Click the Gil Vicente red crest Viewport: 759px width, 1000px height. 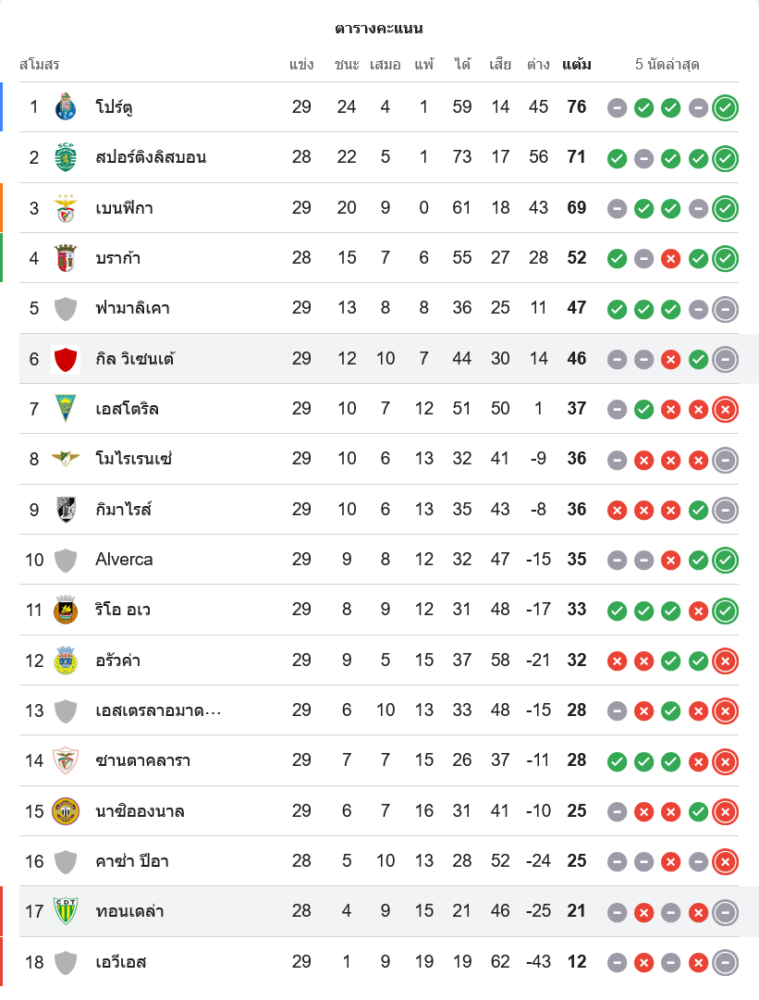click(x=66, y=358)
